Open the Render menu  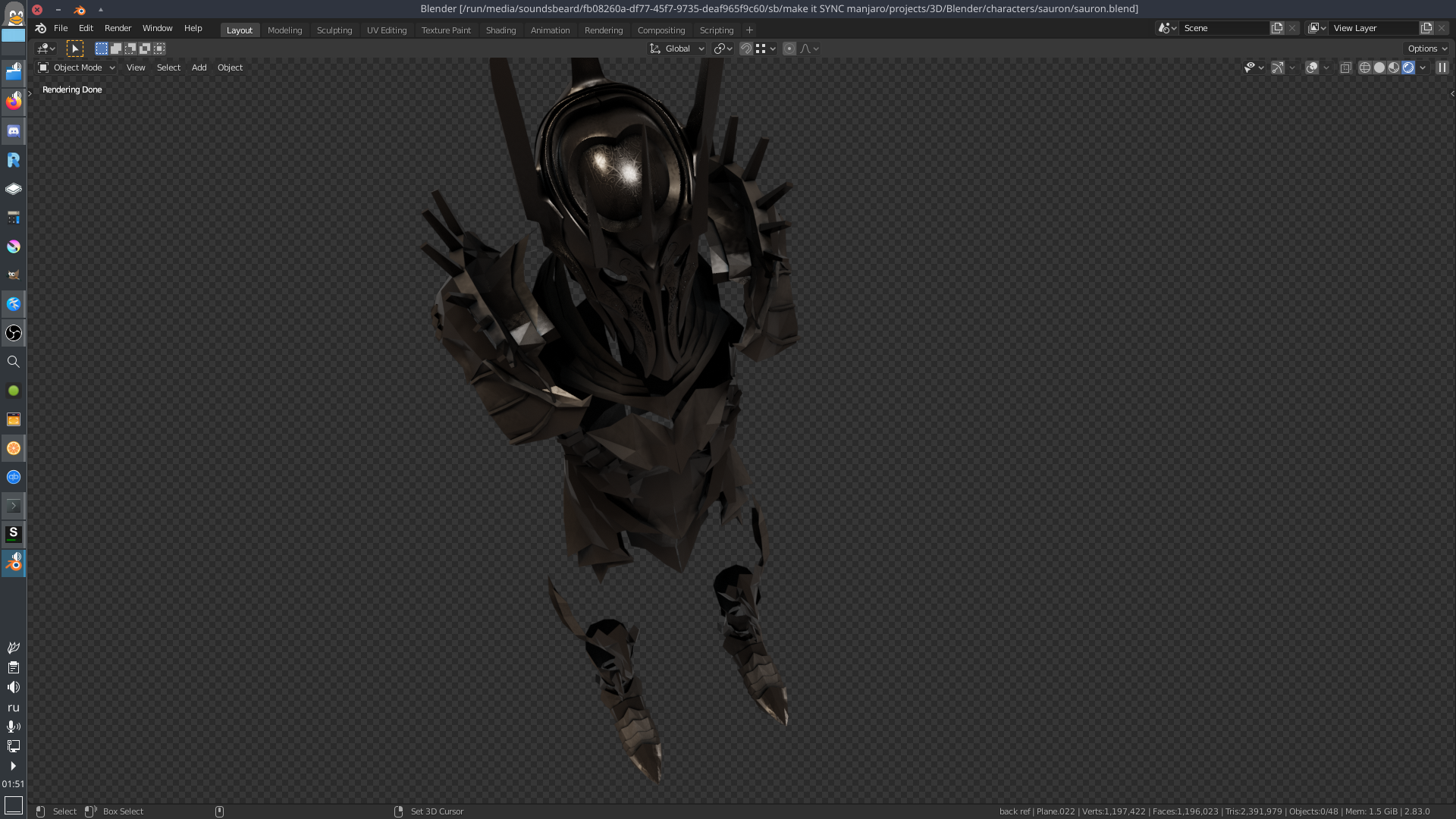pyautogui.click(x=118, y=28)
